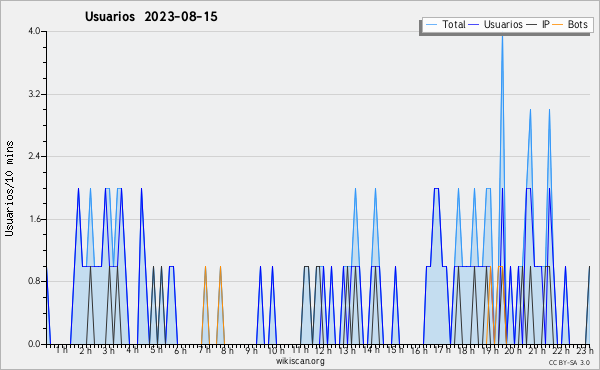Viewport: 600px width, 370px height.
Task: Click the '16 h' x-axis label
Action: [x=419, y=351]
